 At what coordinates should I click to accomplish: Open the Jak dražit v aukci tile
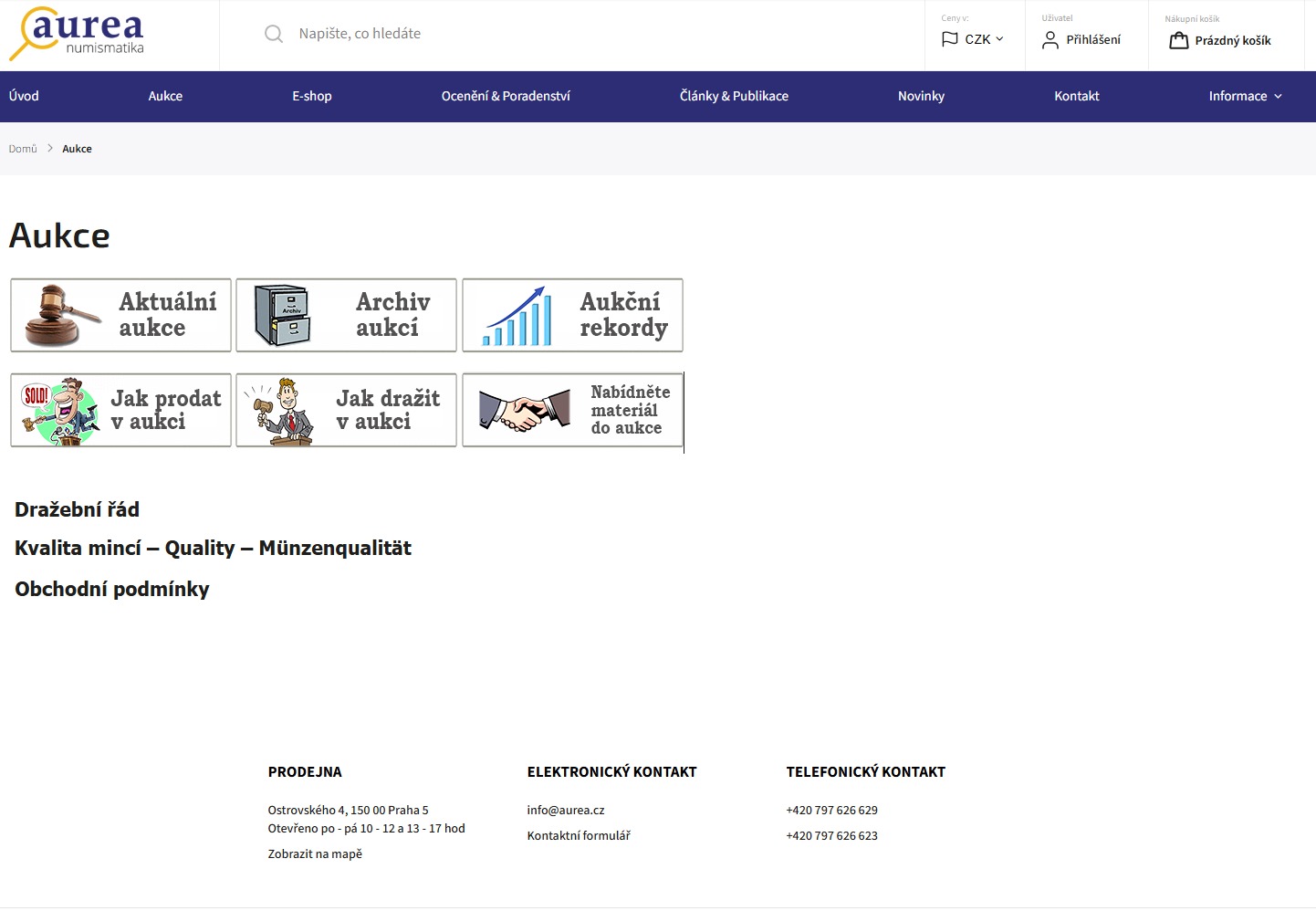(346, 410)
